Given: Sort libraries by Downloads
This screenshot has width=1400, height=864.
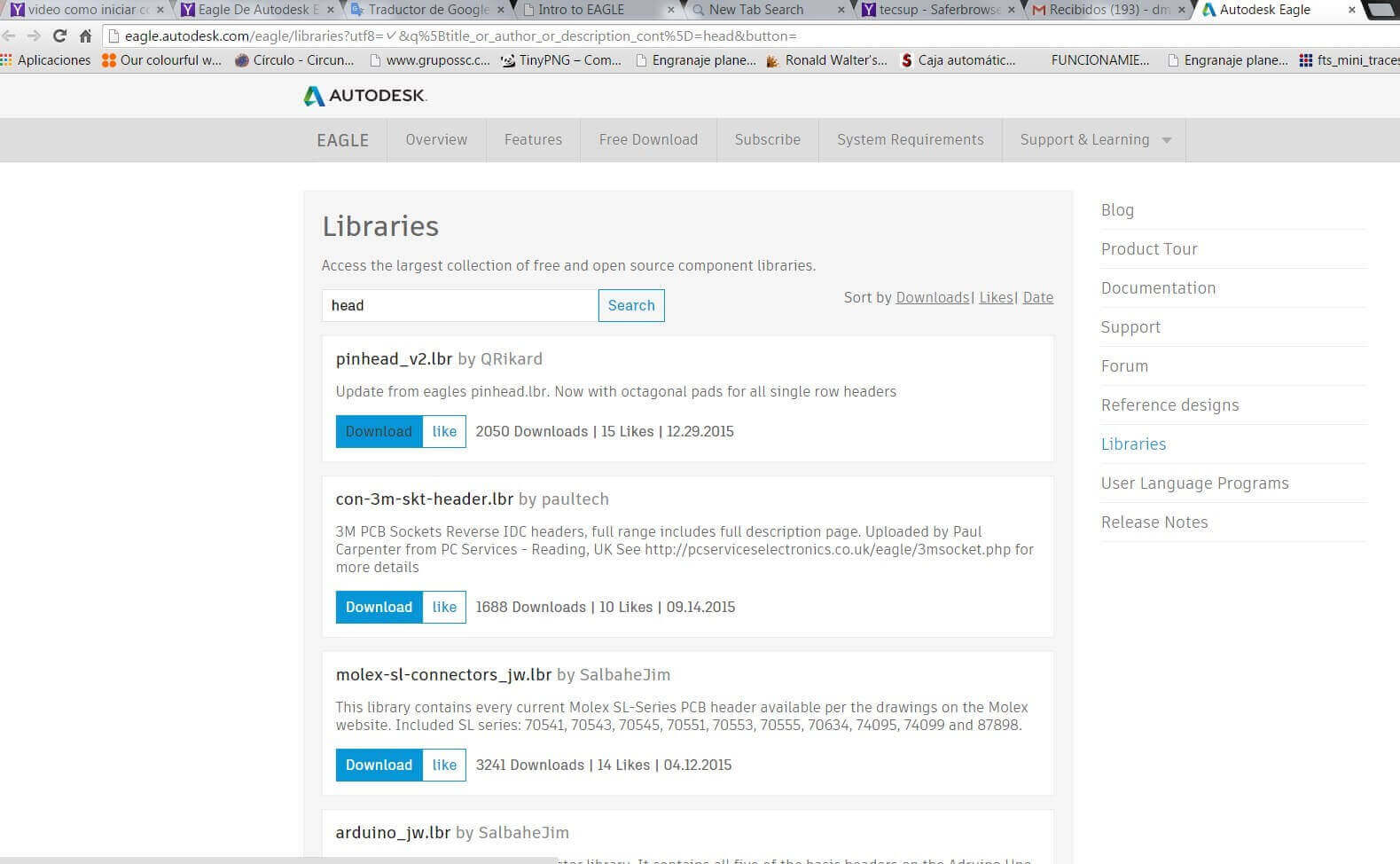Looking at the screenshot, I should (933, 298).
